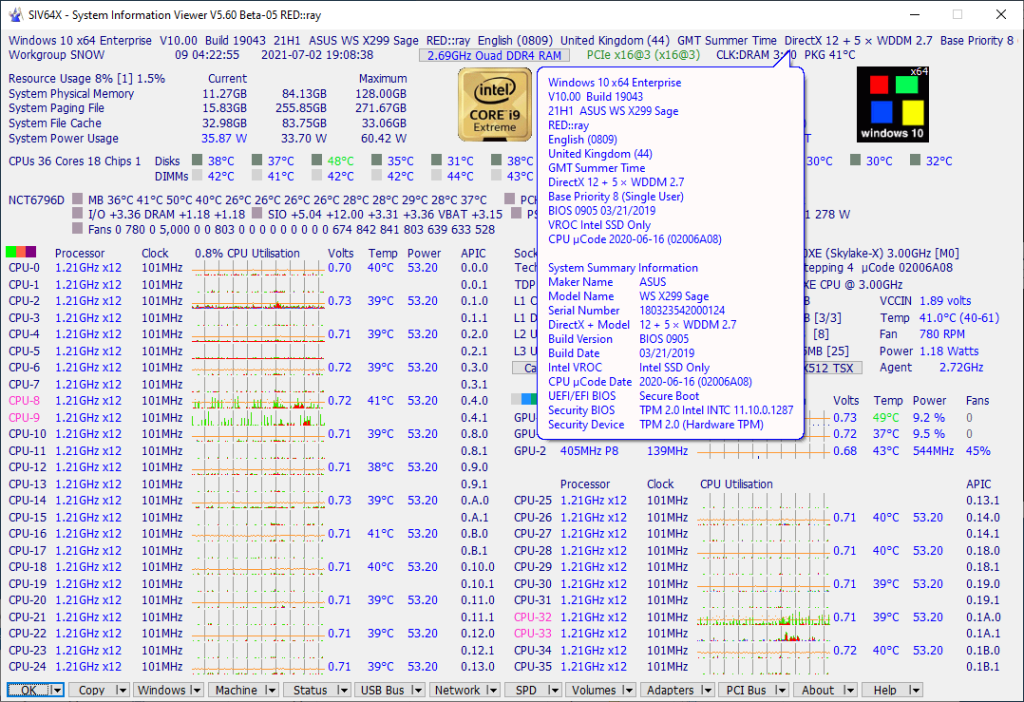Open the SPD button dropdown arrow
This screenshot has height=702, width=1024.
pos(555,690)
